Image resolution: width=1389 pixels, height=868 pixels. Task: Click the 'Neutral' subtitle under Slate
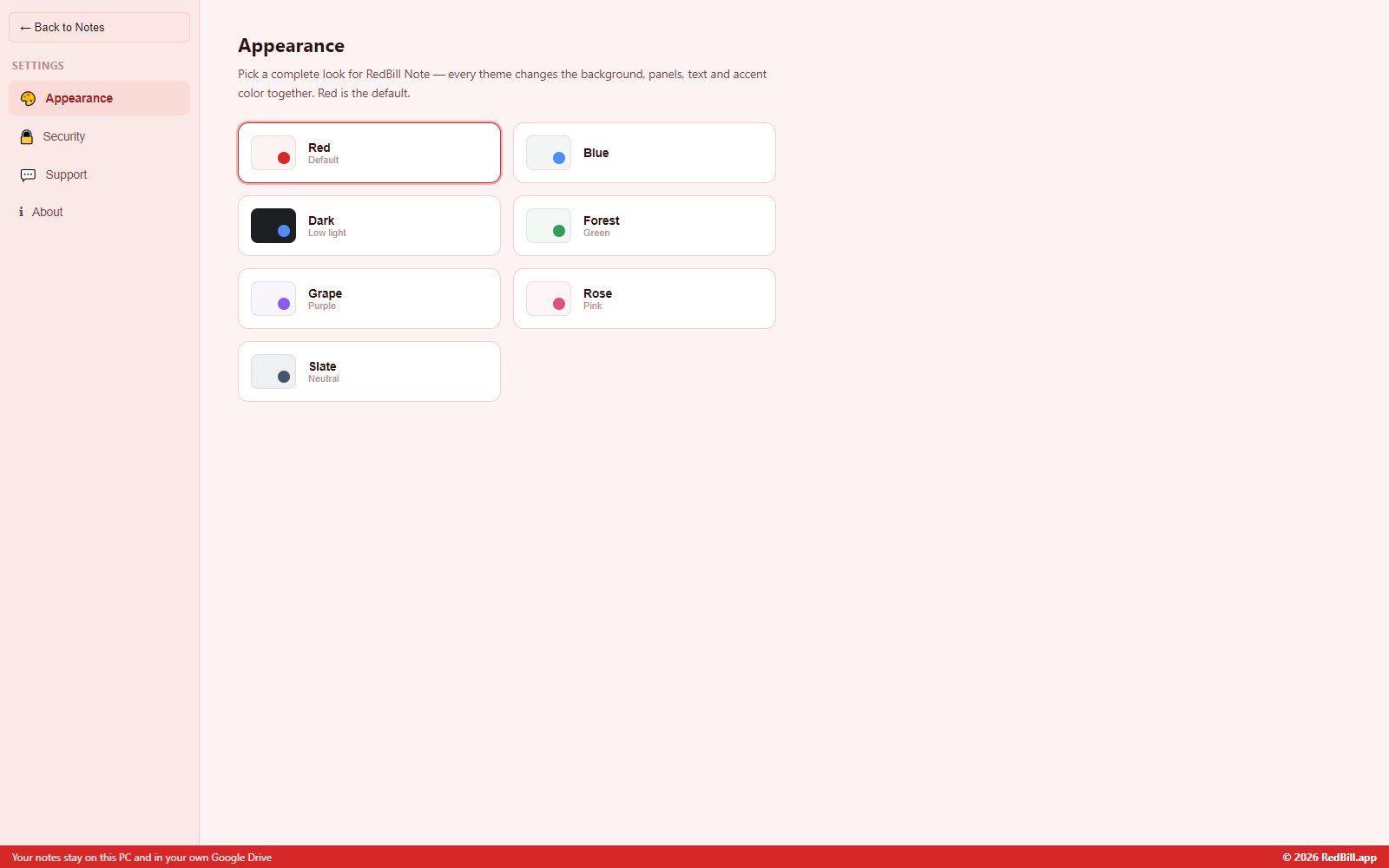324,378
